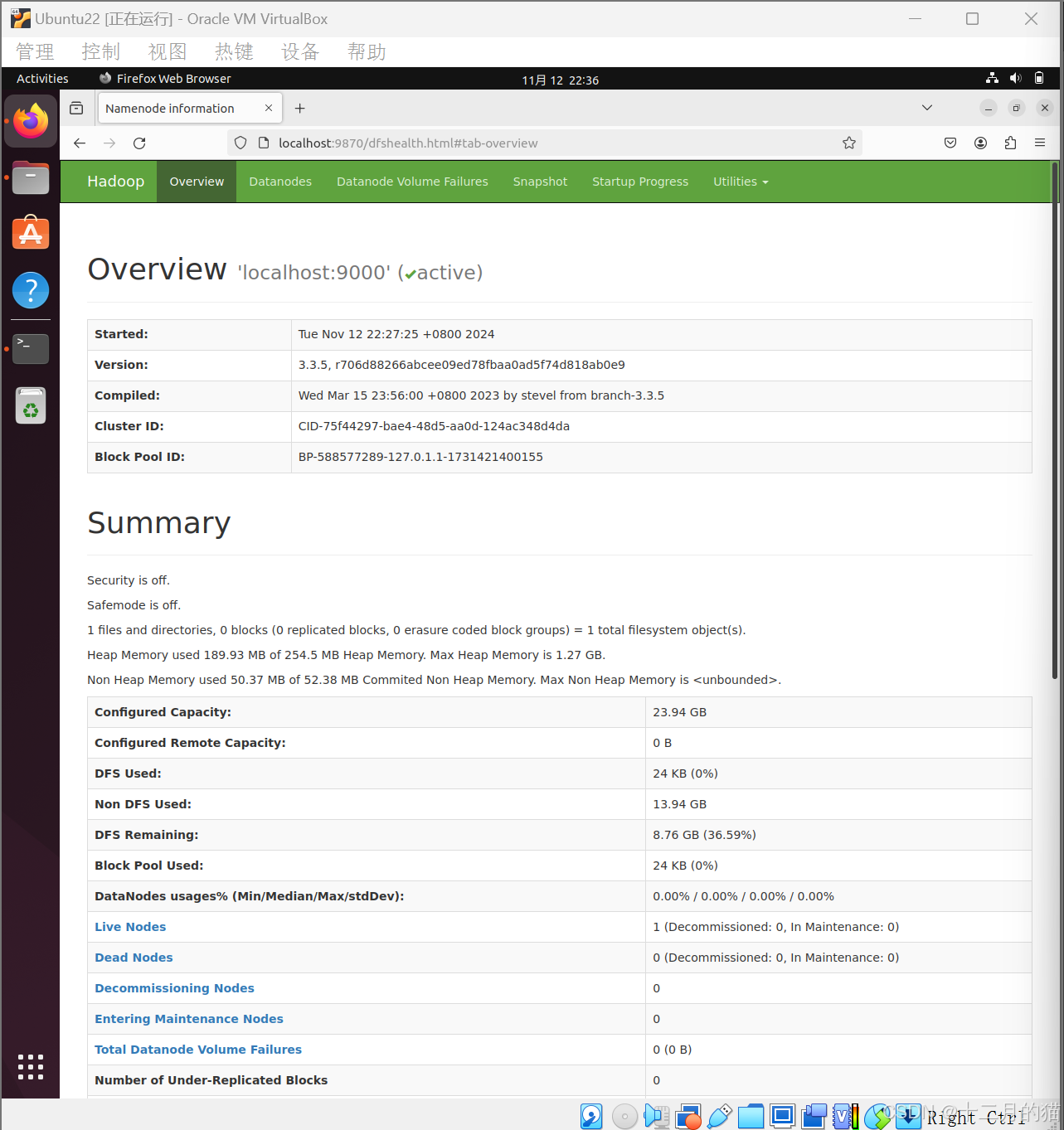Open the Datanode Volume Failures tab
The width and height of the screenshot is (1064, 1130).
[x=412, y=182]
